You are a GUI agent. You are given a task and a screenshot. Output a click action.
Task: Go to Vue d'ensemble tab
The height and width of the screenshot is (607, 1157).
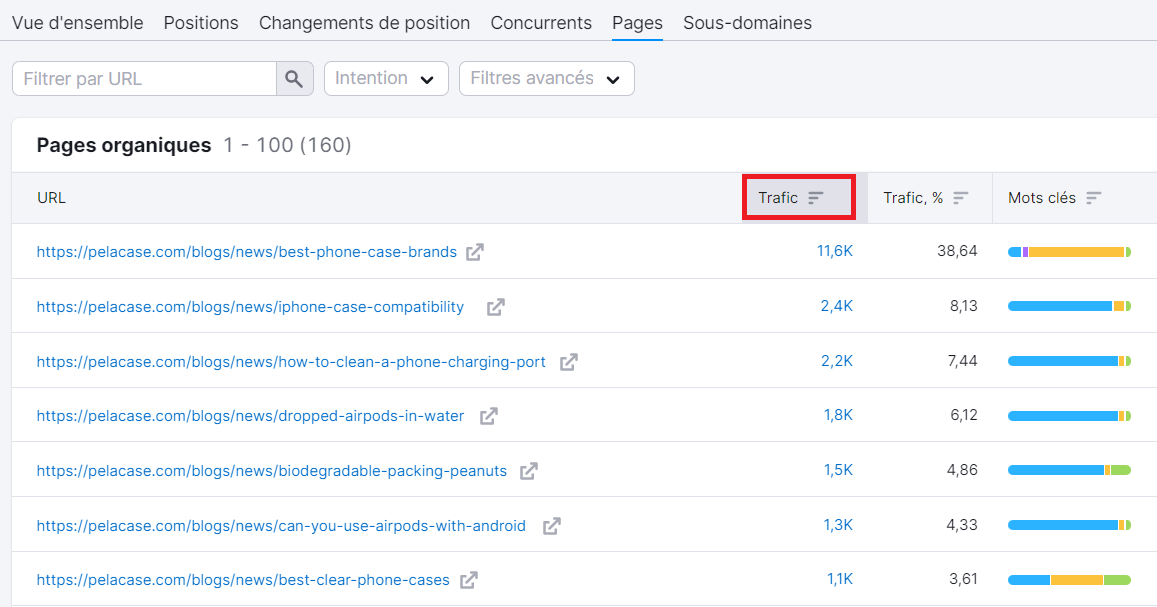(78, 22)
